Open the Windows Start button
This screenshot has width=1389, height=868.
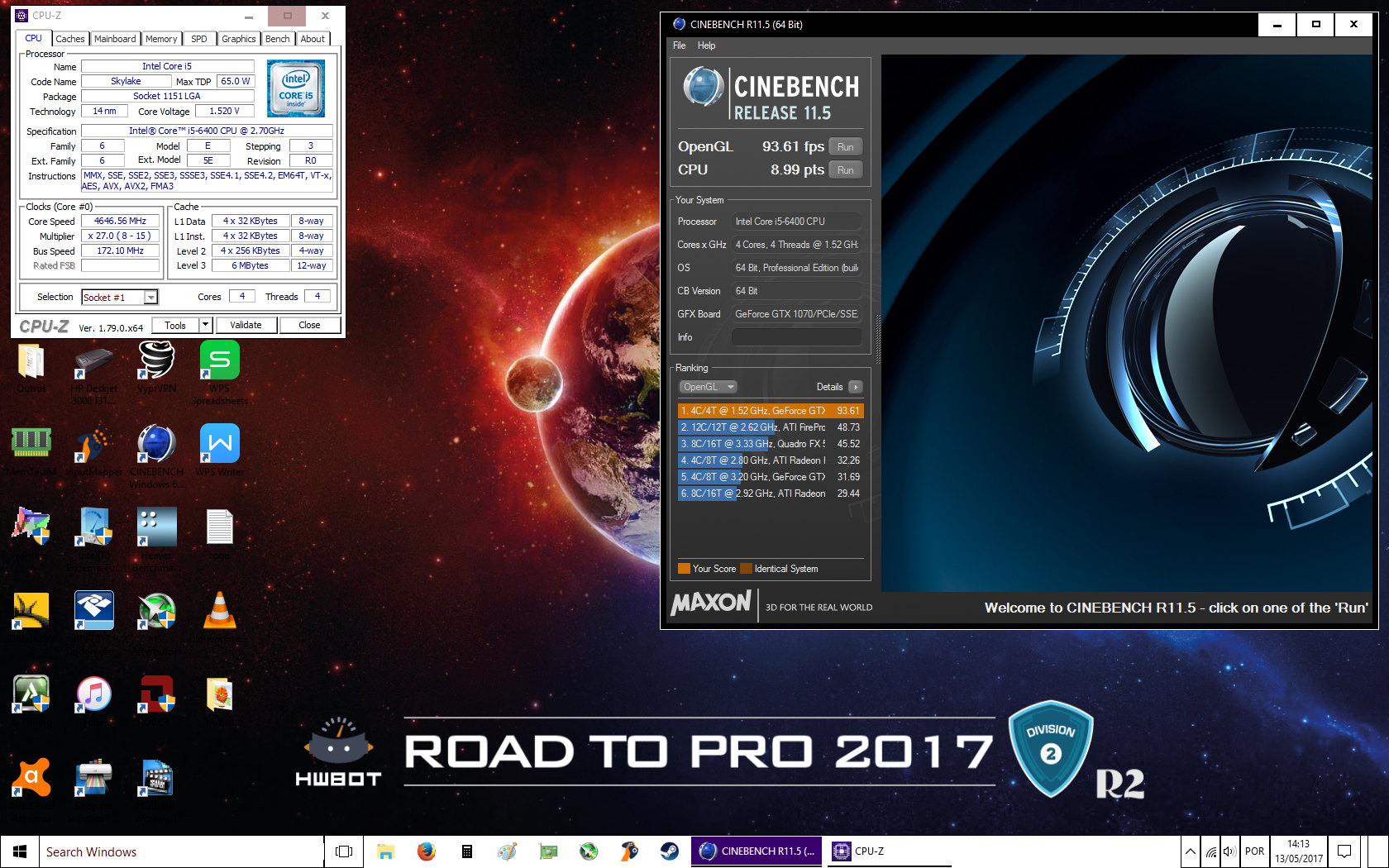(20, 851)
